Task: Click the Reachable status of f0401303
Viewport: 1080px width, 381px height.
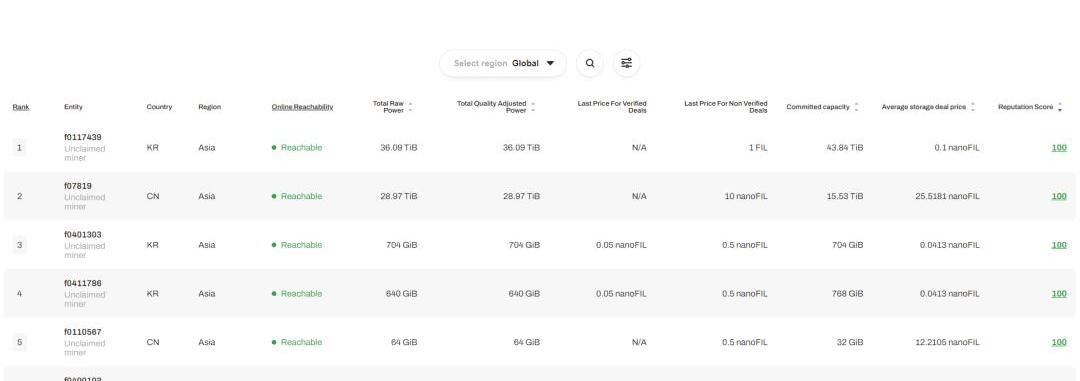Action: (x=297, y=245)
